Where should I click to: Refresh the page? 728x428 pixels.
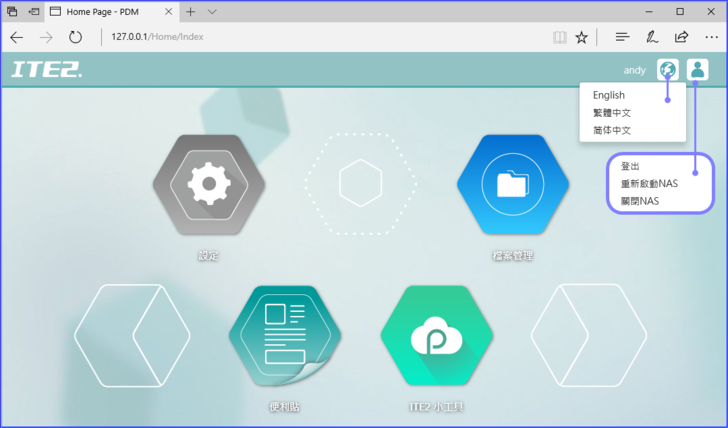[75, 37]
